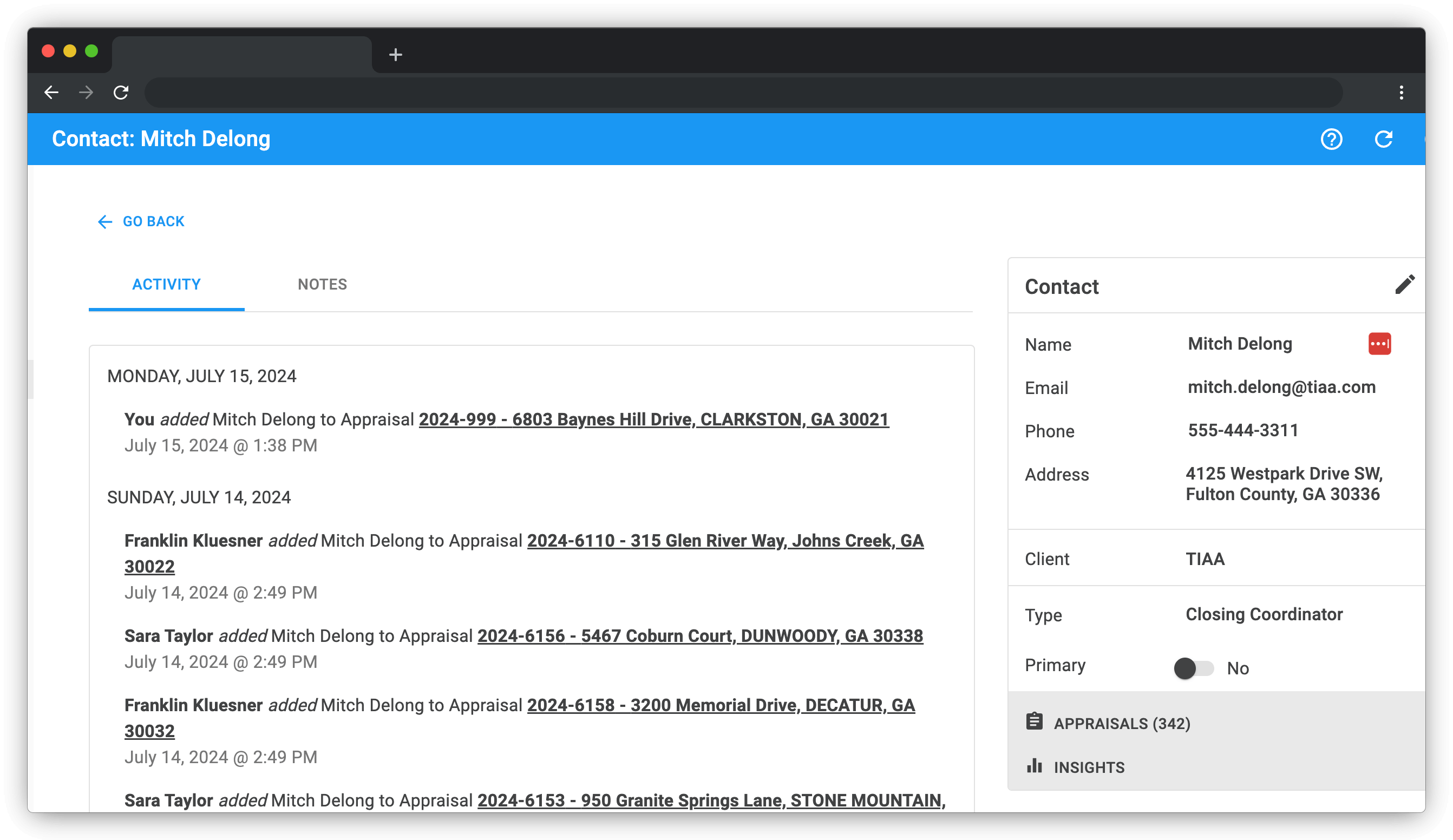Viewport: 1453px width, 840px height.
Task: Open appraisal 2024-6156 at 5467 Coburn Court
Action: (x=700, y=636)
